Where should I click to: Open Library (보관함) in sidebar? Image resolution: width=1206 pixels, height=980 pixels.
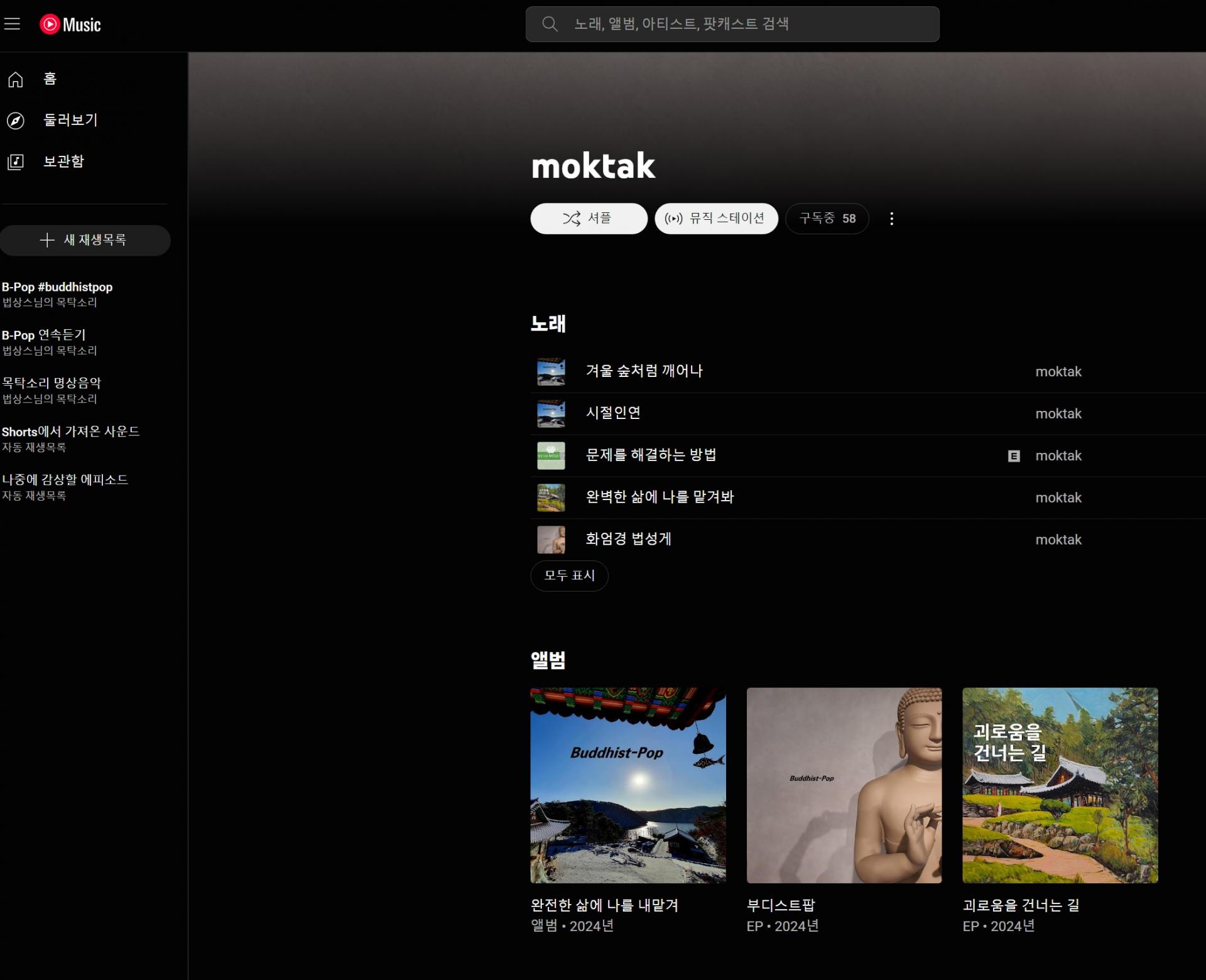click(63, 162)
